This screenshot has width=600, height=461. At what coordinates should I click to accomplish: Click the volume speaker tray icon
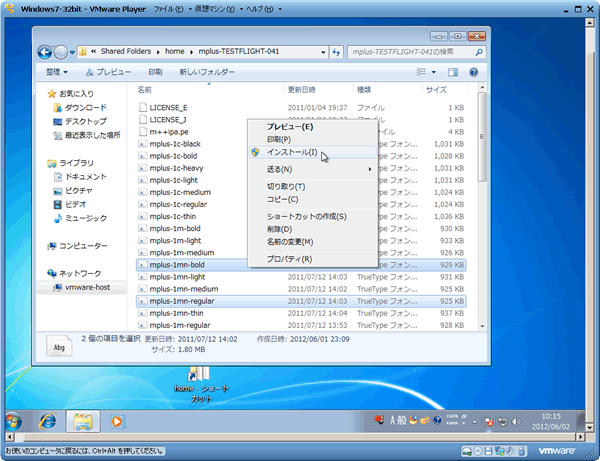point(516,422)
